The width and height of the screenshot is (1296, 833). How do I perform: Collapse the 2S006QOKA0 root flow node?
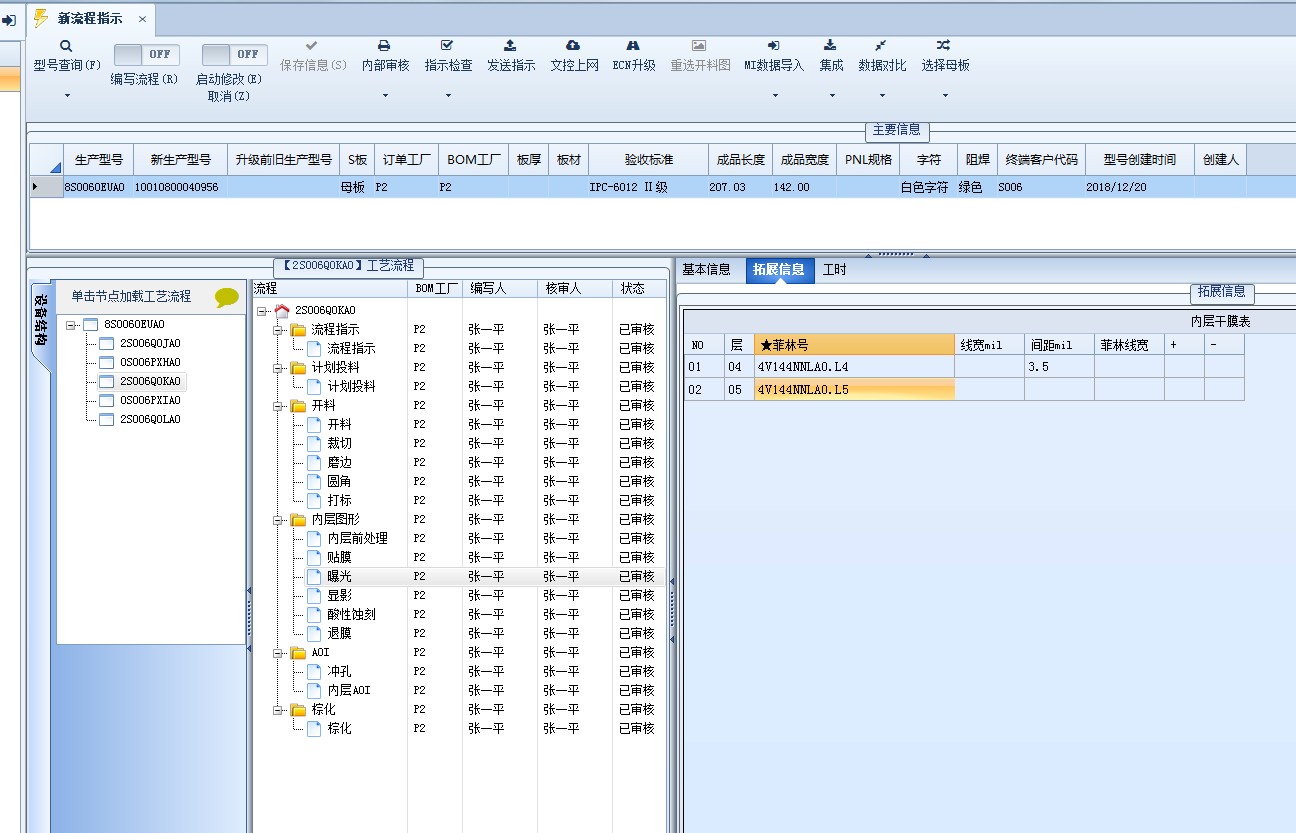click(262, 311)
